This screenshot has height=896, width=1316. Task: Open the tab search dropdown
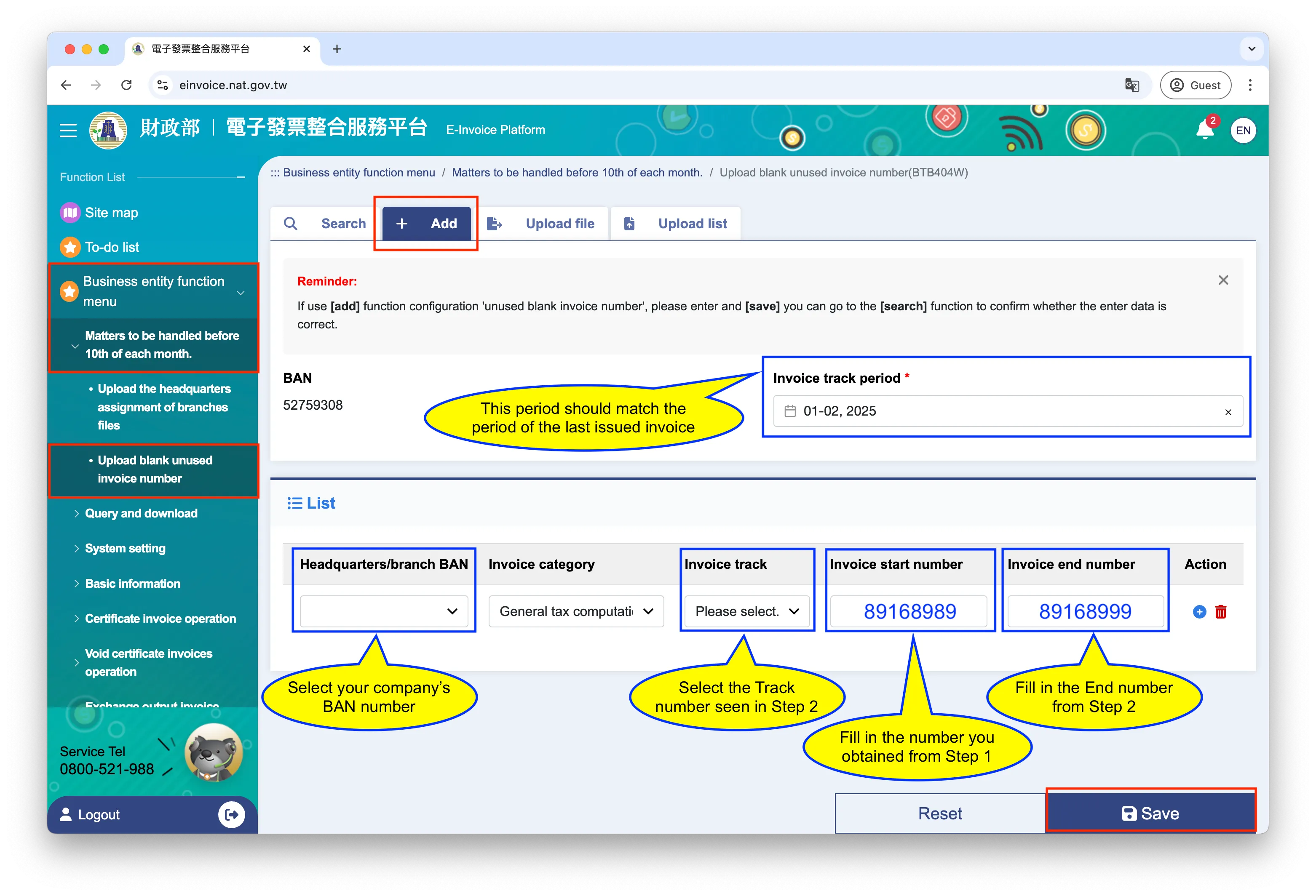[x=1252, y=49]
